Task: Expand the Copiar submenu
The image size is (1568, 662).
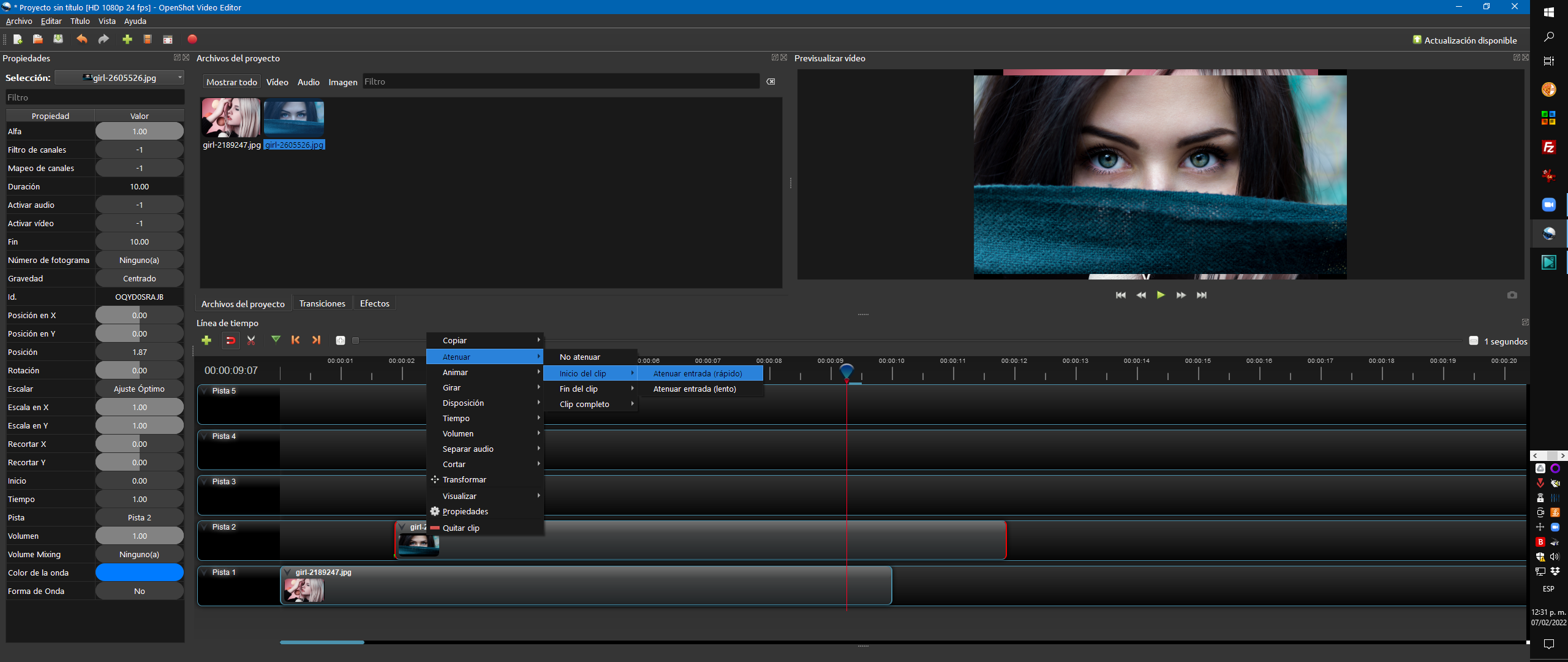Action: (484, 340)
